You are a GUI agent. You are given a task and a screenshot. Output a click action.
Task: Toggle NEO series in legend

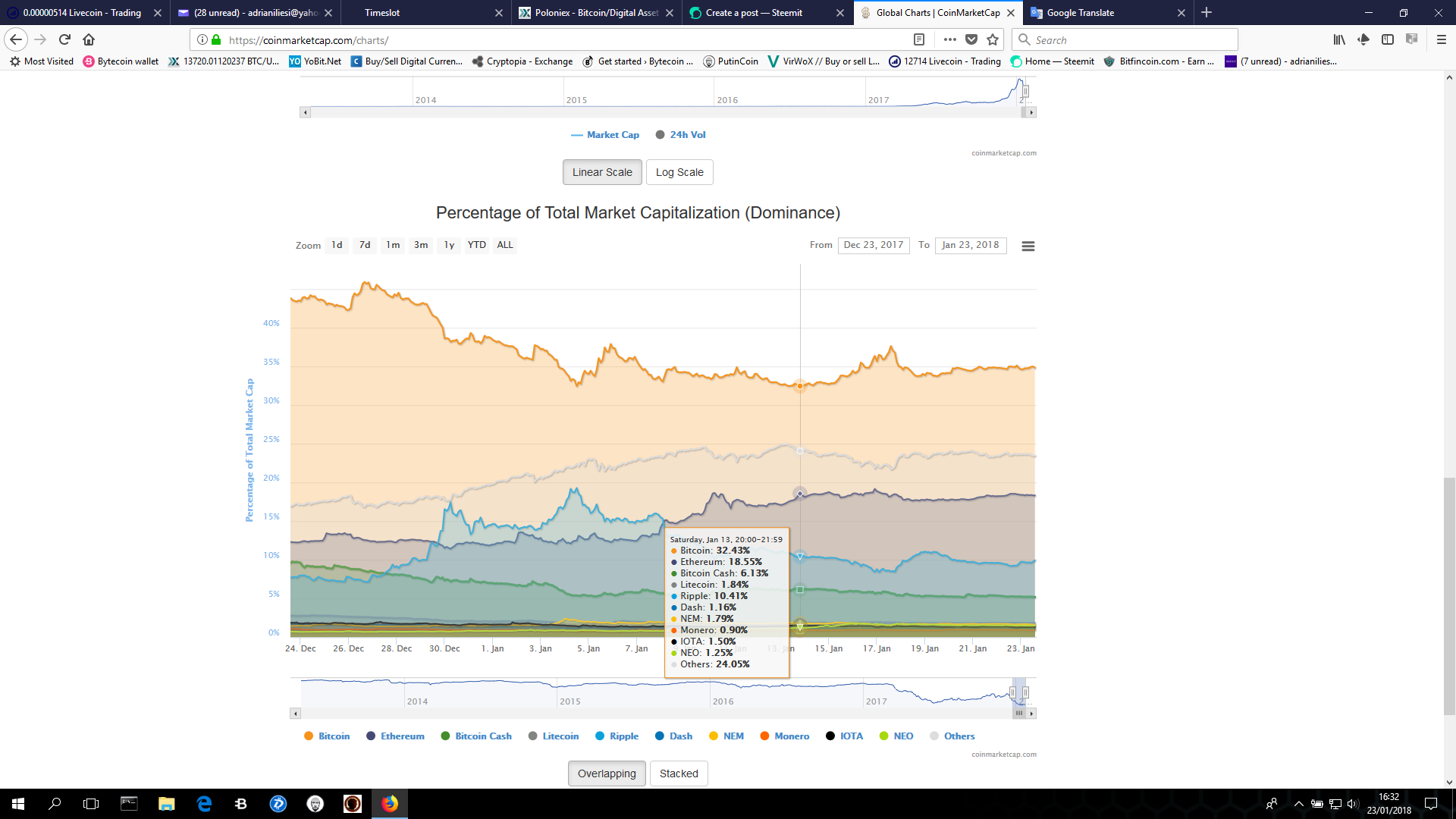896,736
